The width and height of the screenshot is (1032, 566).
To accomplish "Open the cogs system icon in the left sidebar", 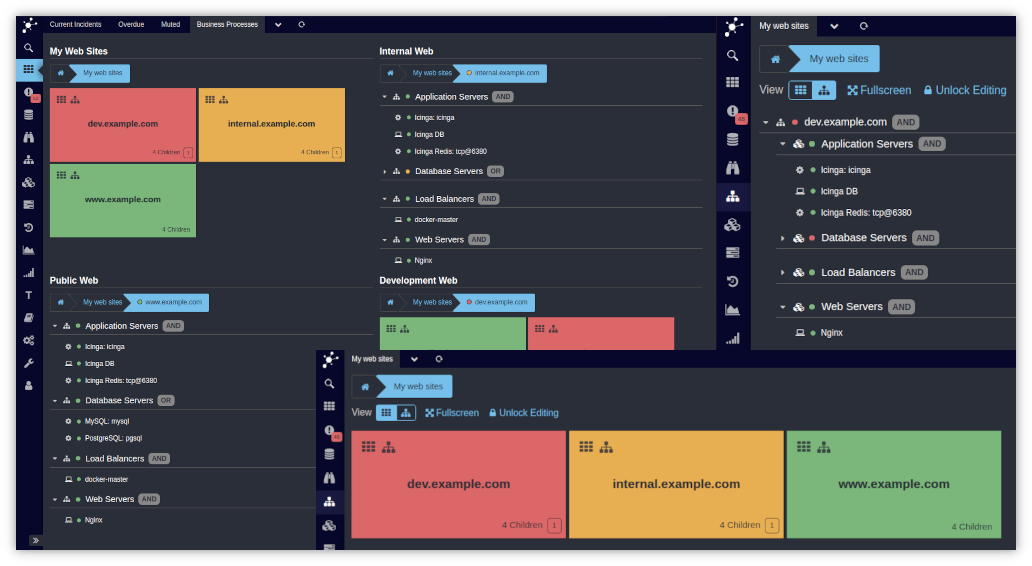I will 29,340.
